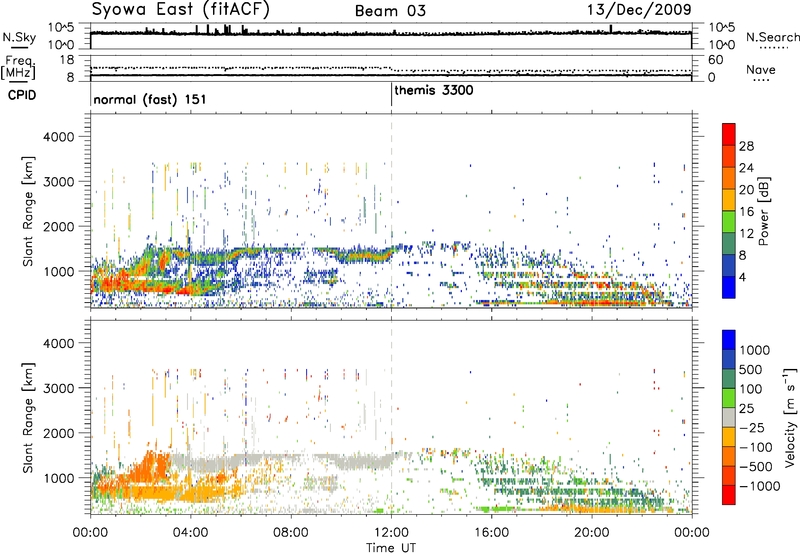Click the 'Slant Range [km]' label of velocity panel
Image resolution: width=800 pixels, height=554 pixels.
click(28, 417)
